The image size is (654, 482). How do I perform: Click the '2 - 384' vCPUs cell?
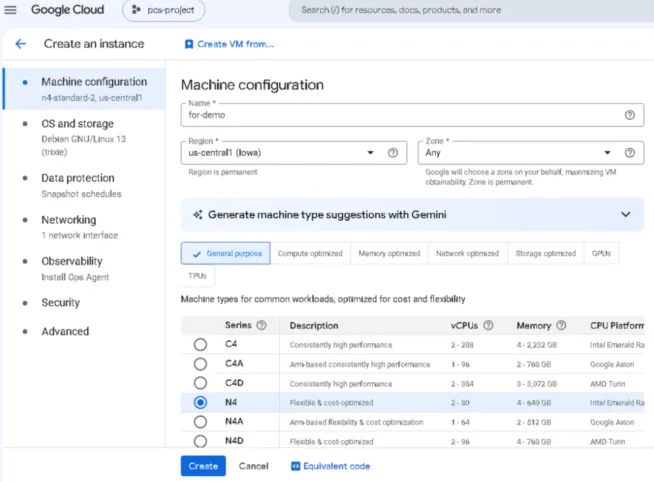pyautogui.click(x=462, y=384)
